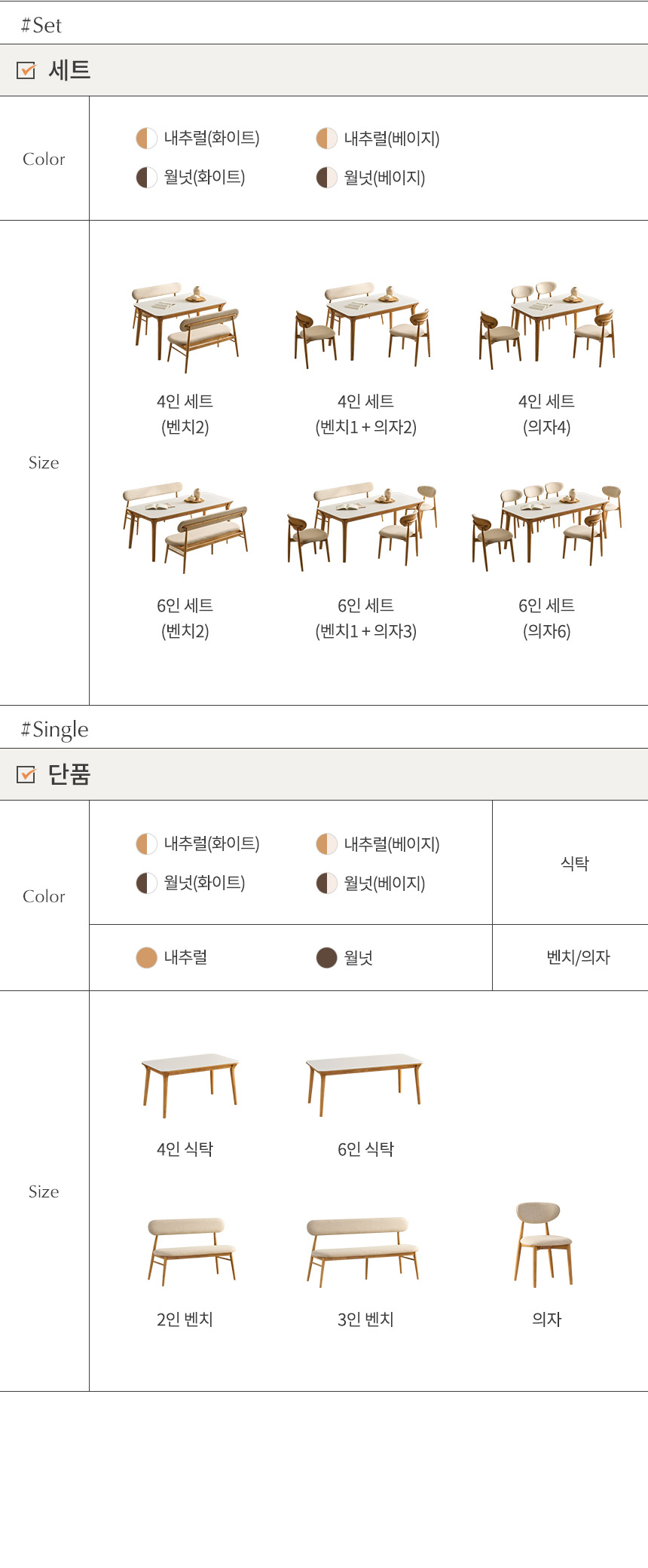The height and width of the screenshot is (1568, 648).
Task: Choose the 4인 세트 (벤치1+의자2) image
Action: click(363, 325)
